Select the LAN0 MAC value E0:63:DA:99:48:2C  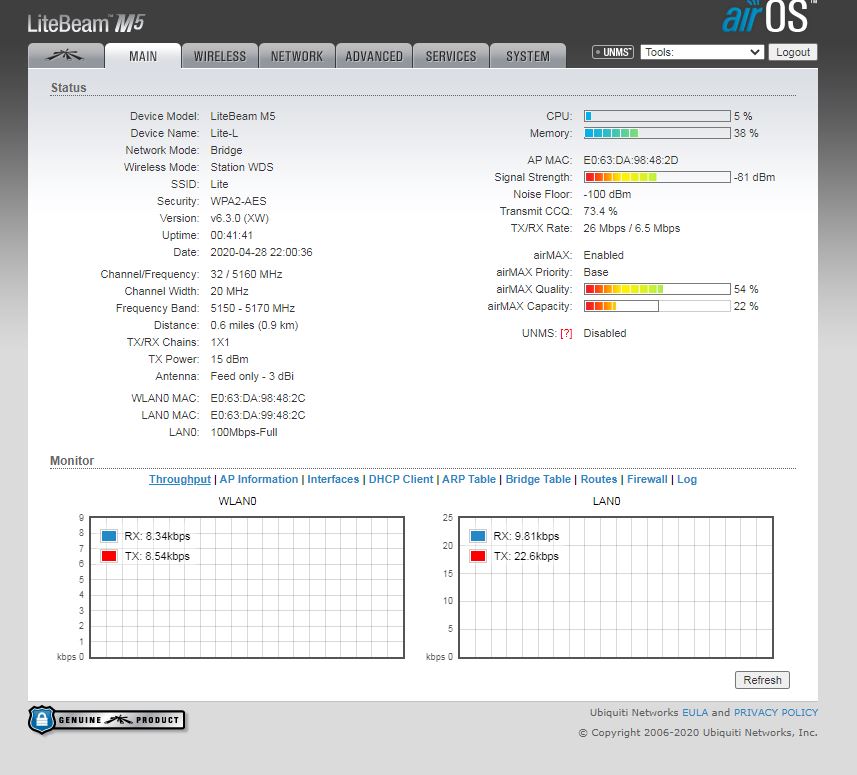pos(257,415)
